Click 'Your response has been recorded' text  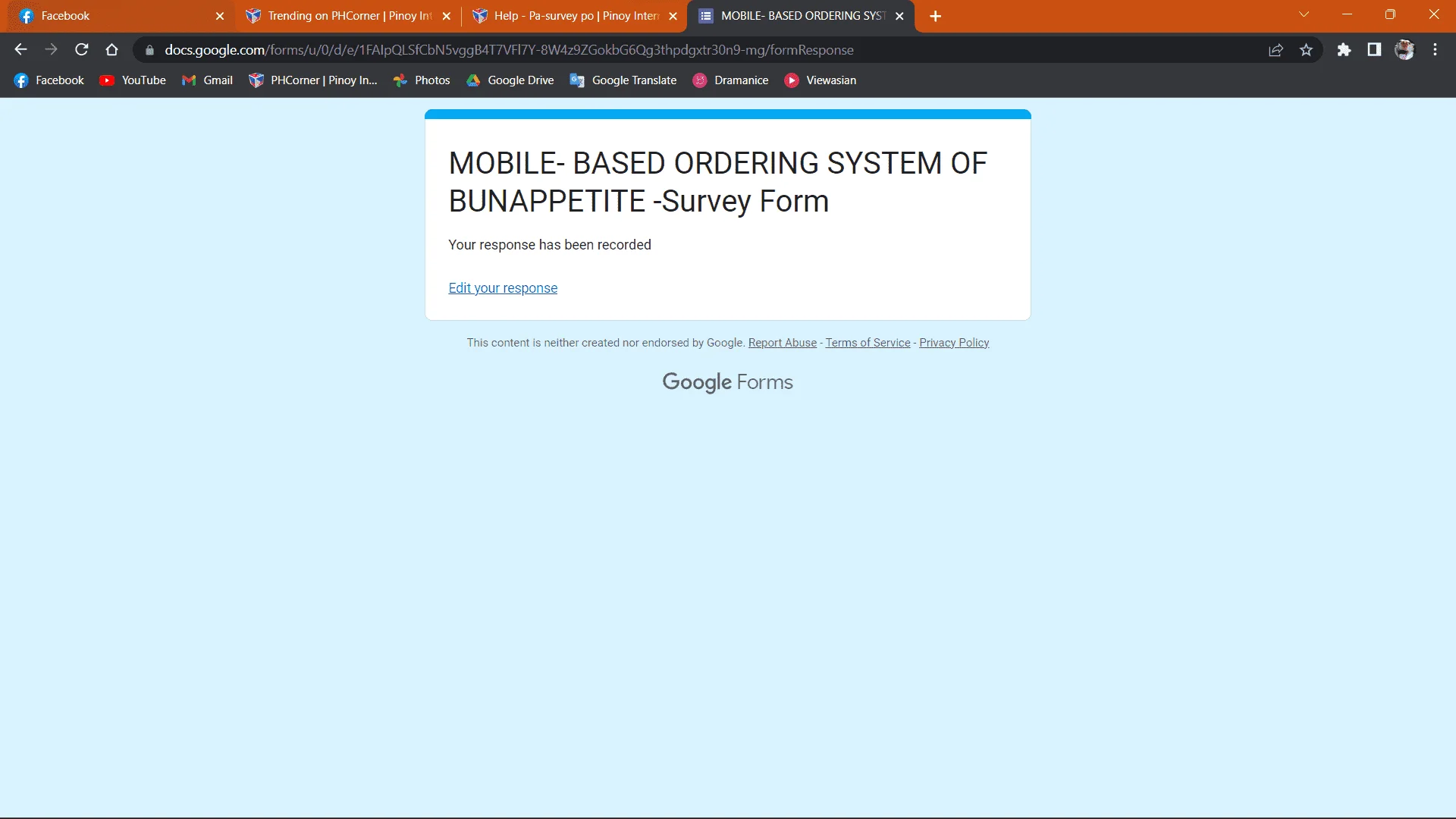click(550, 245)
